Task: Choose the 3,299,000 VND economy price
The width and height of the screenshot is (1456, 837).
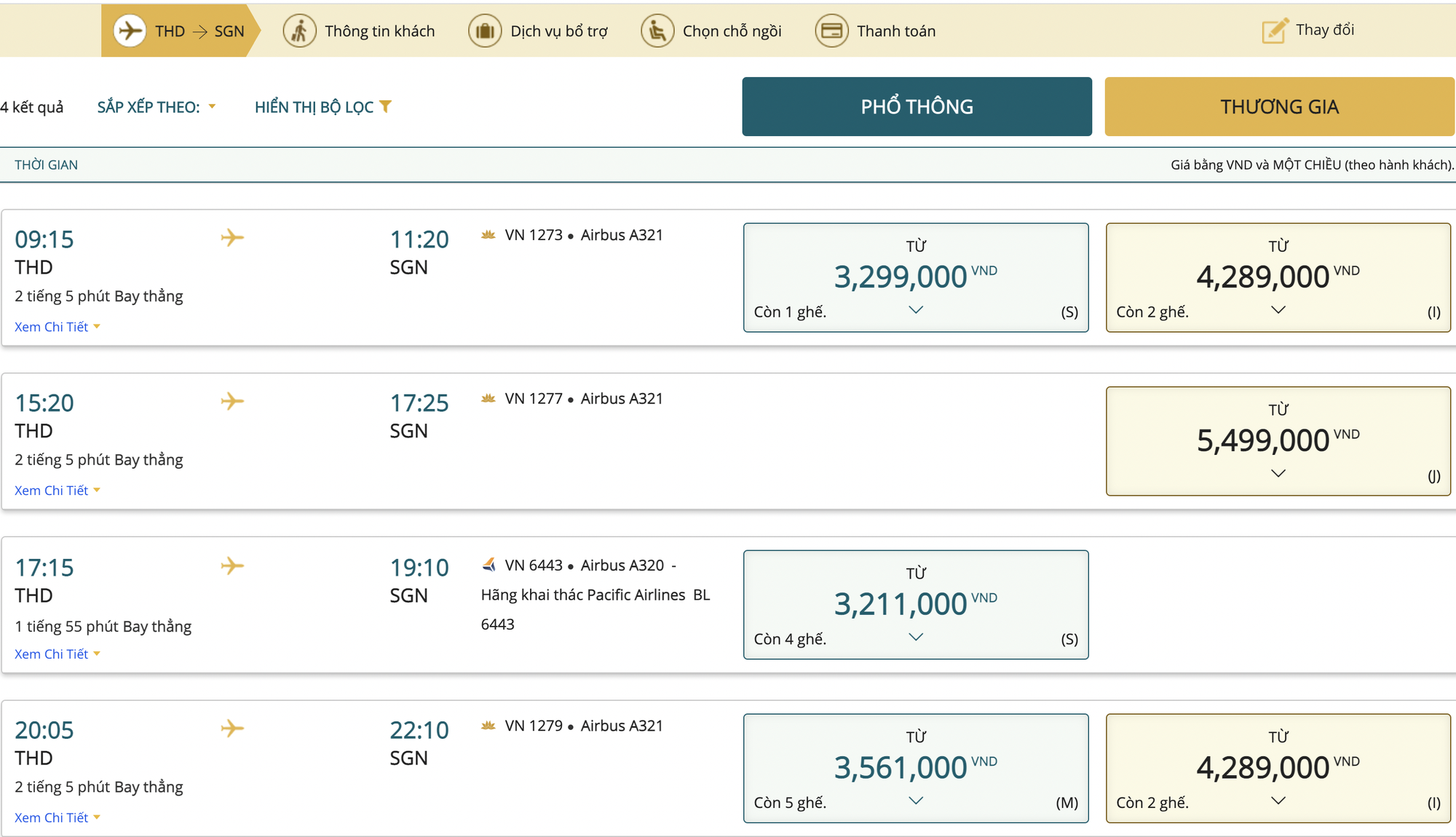Action: pos(916,277)
